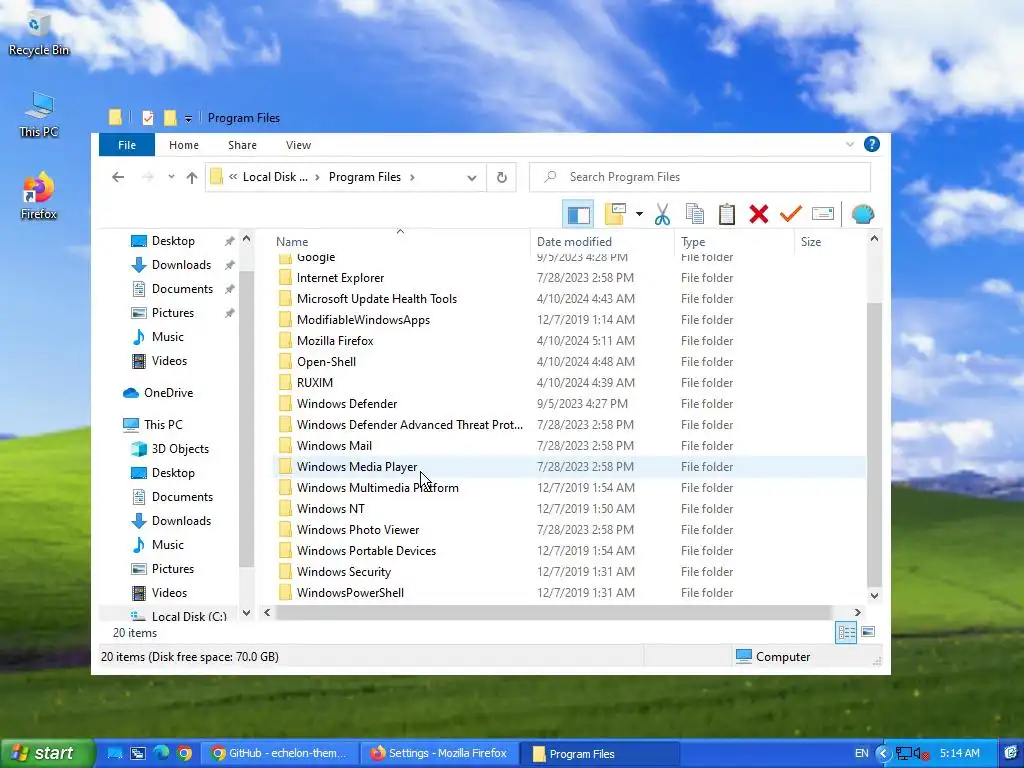Image resolution: width=1024 pixels, height=768 pixels.
Task: Click the orange checkmark Properties icon
Action: pyautogui.click(x=790, y=214)
